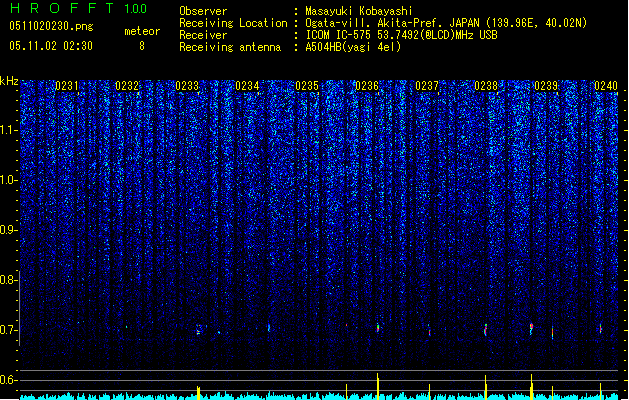Click the 0.6 kHz axis label
Viewport: 629px width, 400px height.
point(8,380)
